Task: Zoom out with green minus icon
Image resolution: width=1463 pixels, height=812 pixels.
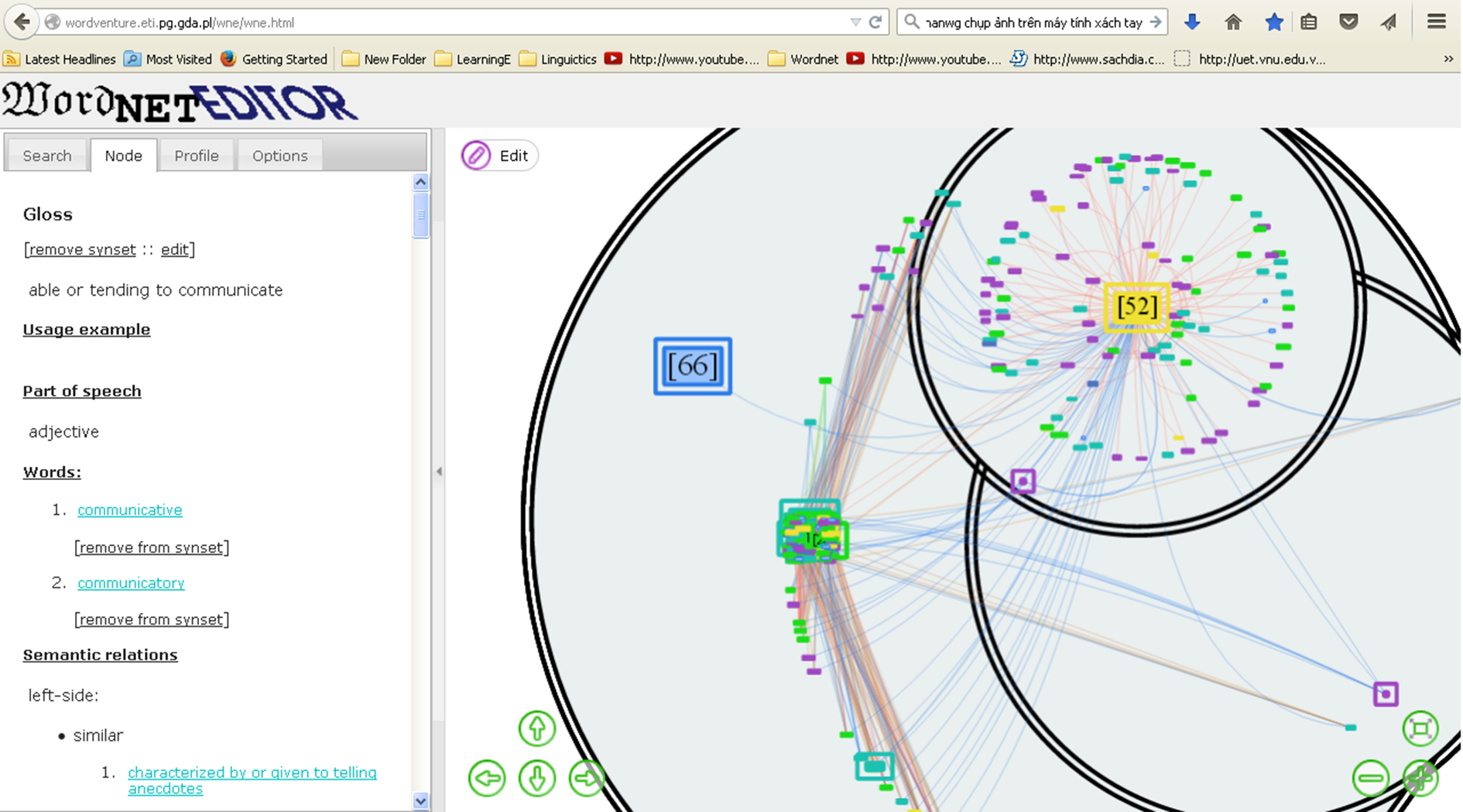Action: click(x=1370, y=778)
